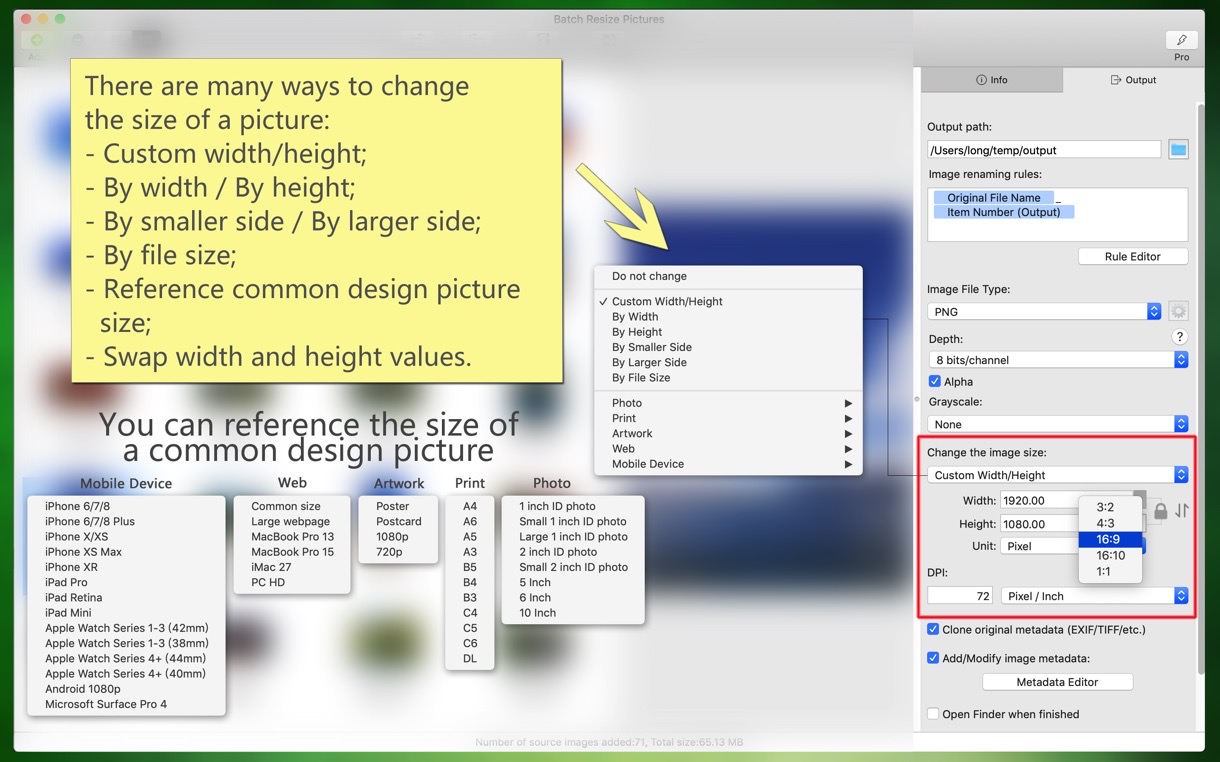
Task: Select Original File Name rename token
Action: [993, 198]
